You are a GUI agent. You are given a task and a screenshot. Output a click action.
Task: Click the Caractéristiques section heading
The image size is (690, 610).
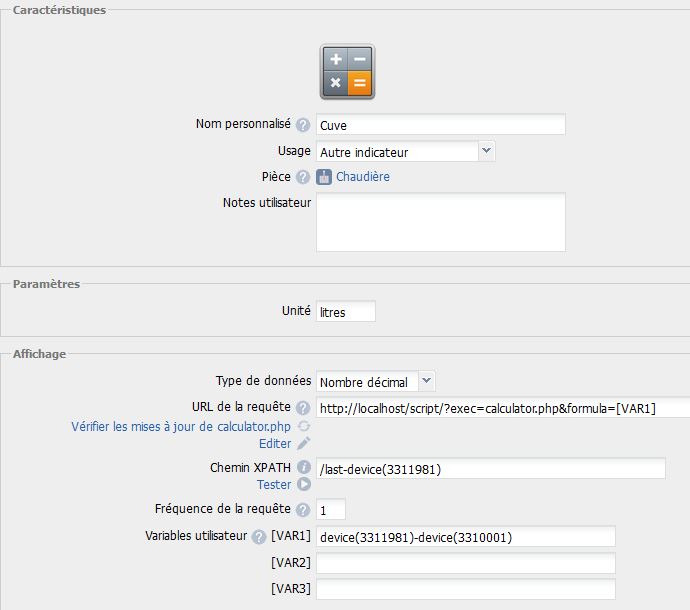click(59, 10)
